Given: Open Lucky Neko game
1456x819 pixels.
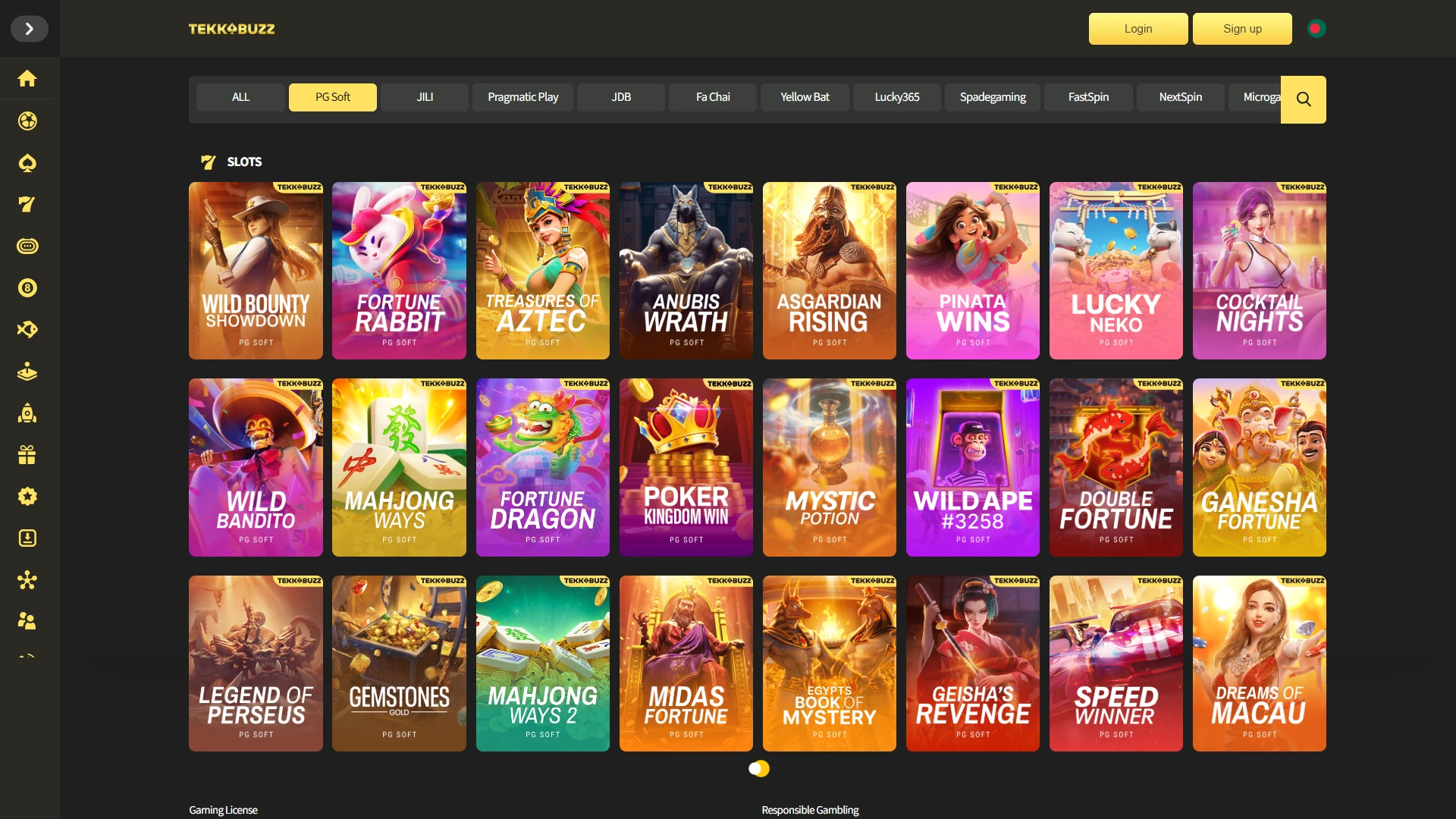Looking at the screenshot, I should (x=1116, y=271).
